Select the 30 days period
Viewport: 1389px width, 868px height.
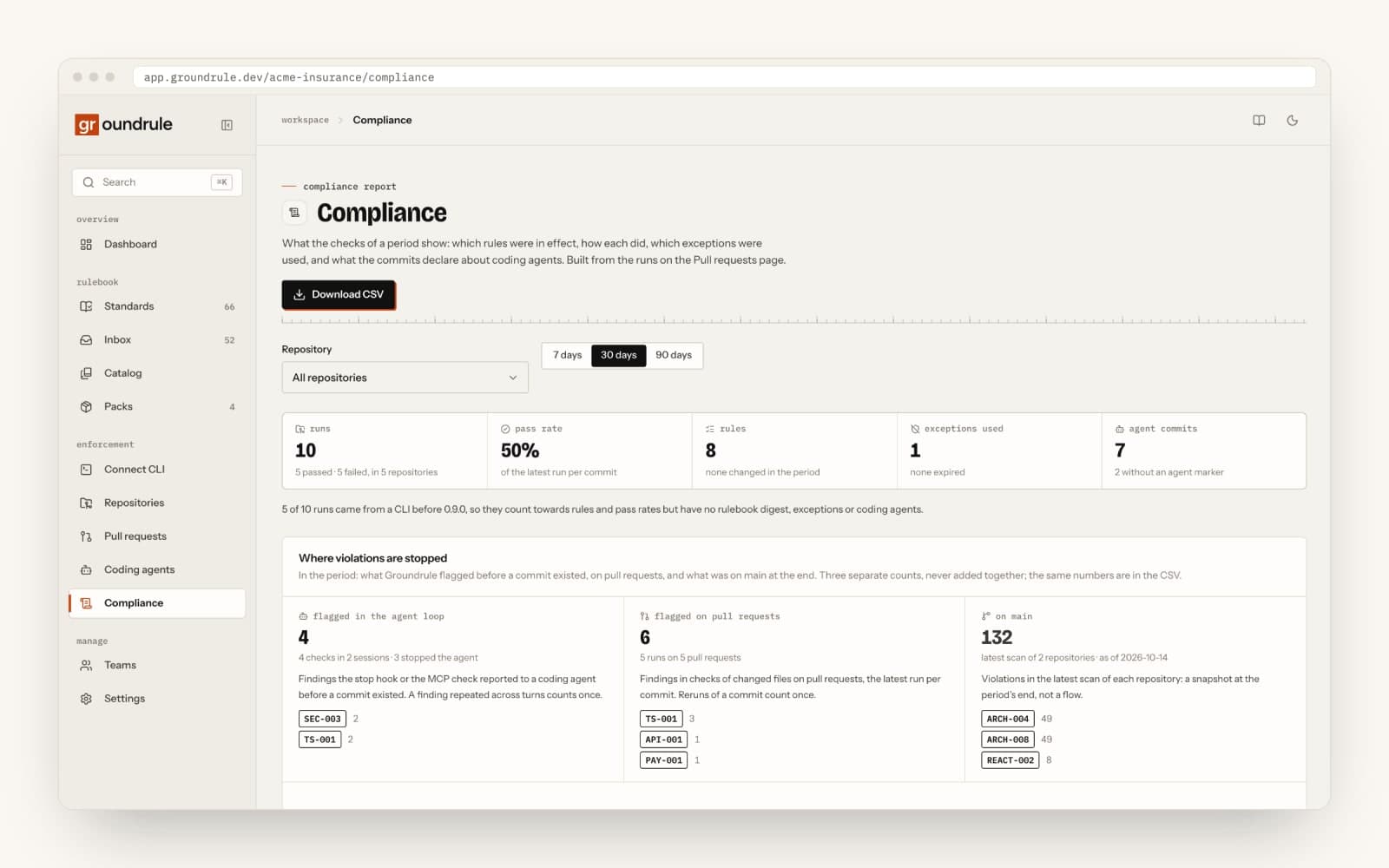click(x=618, y=355)
